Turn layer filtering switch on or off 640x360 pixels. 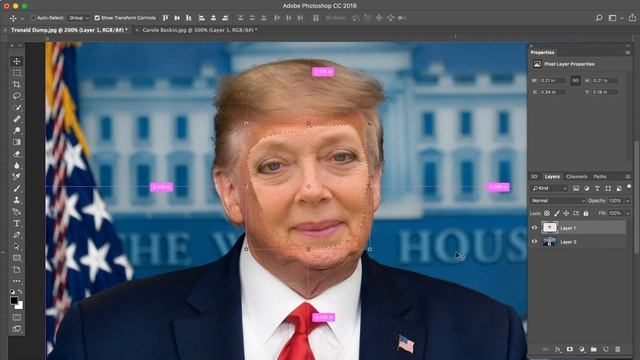click(629, 187)
